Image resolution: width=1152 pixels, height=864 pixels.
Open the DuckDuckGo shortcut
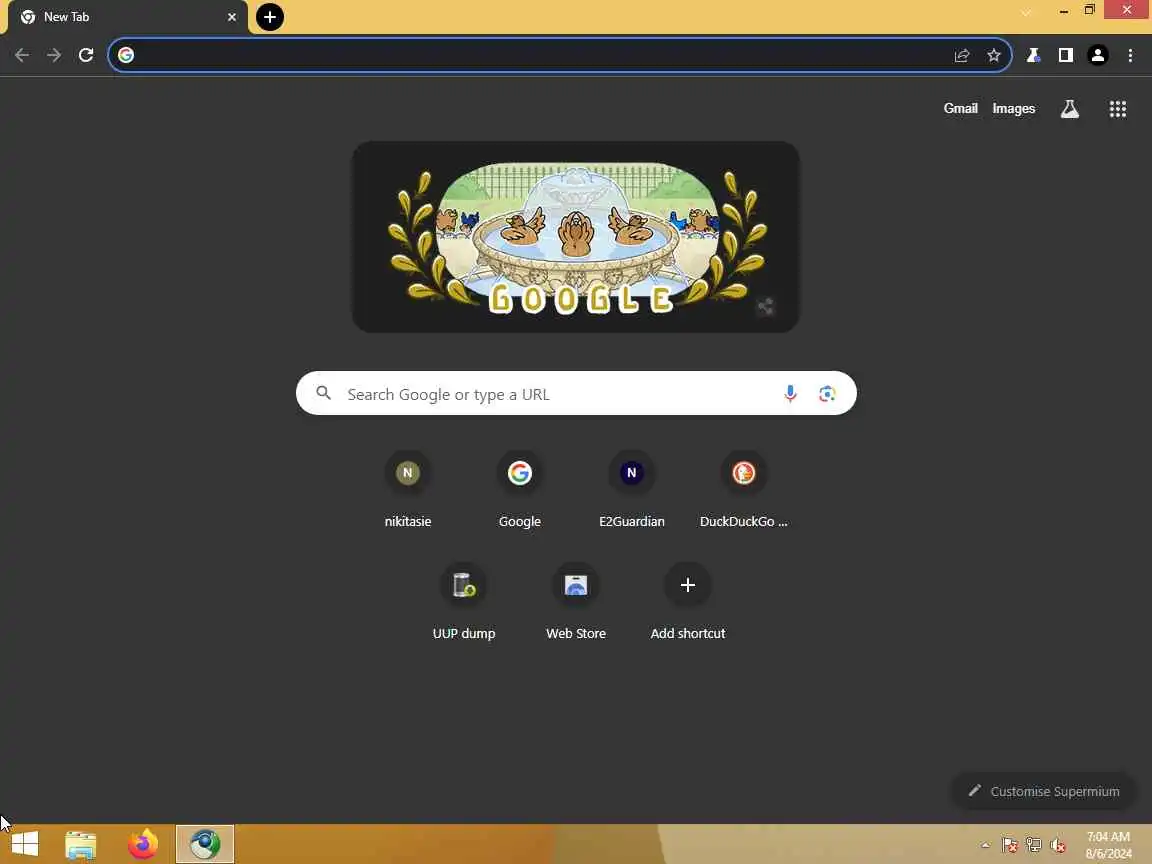(743, 488)
